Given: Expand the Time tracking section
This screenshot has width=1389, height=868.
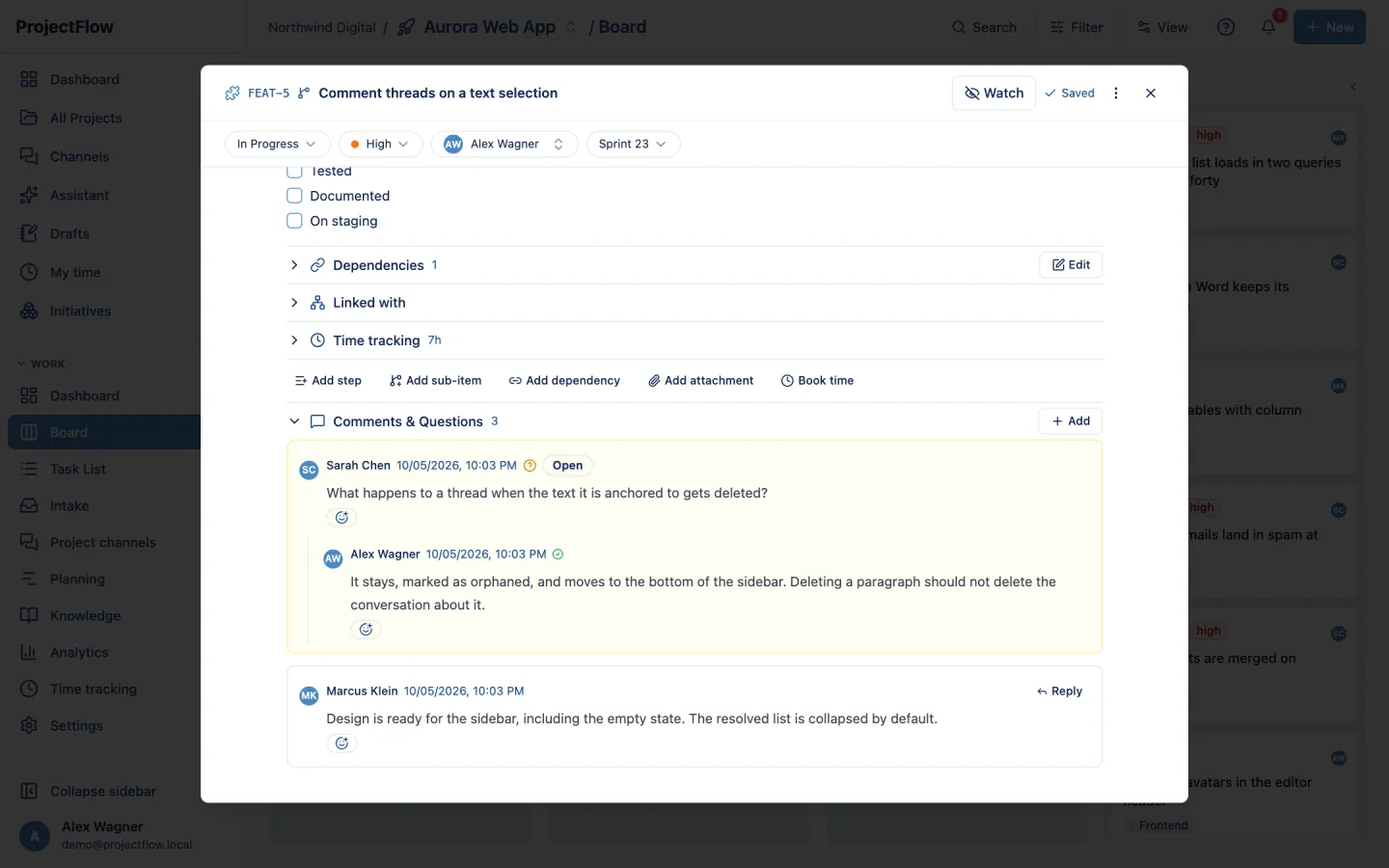Looking at the screenshot, I should (x=294, y=340).
